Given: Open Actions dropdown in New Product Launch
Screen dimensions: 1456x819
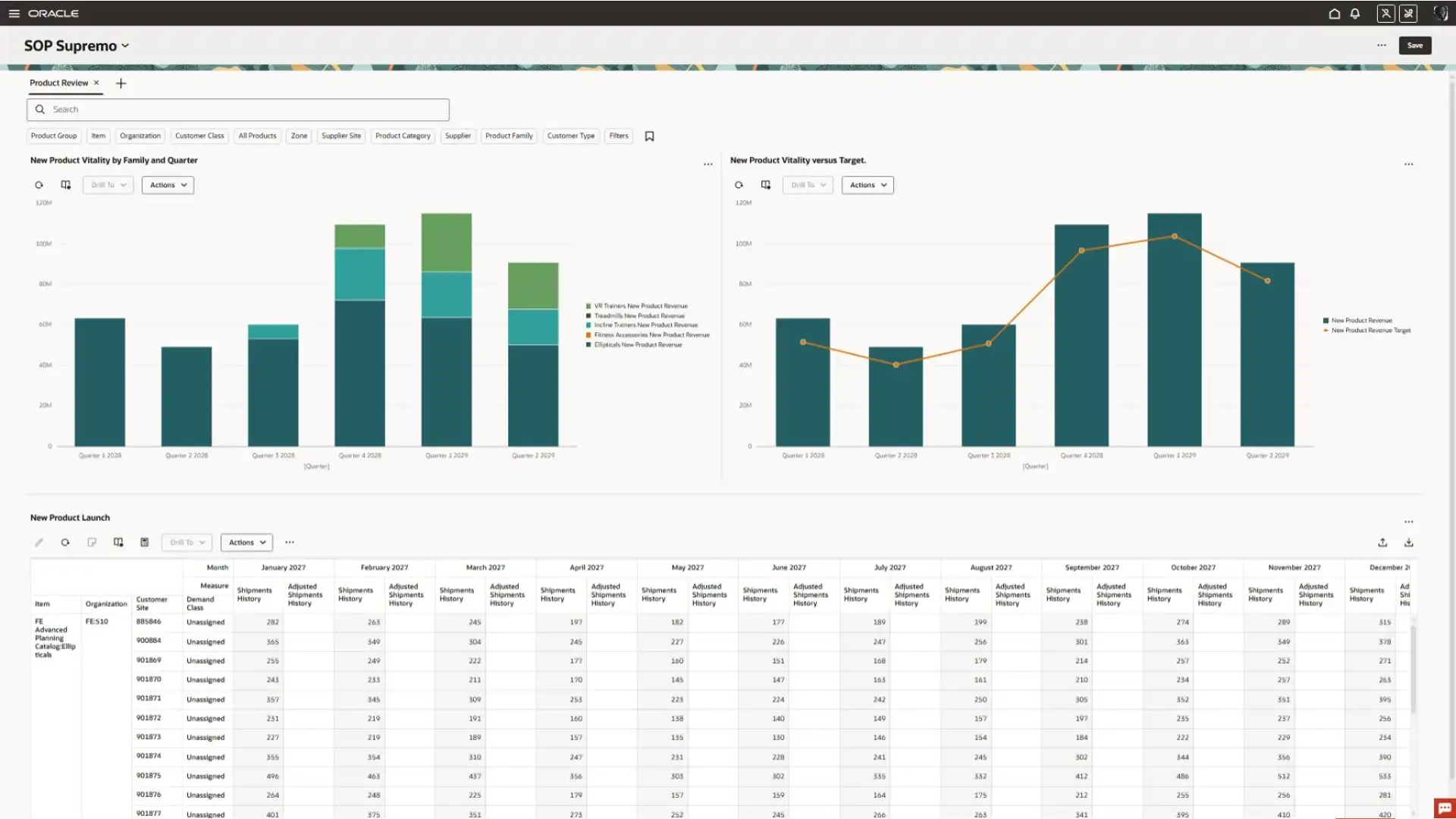Looking at the screenshot, I should [x=246, y=542].
